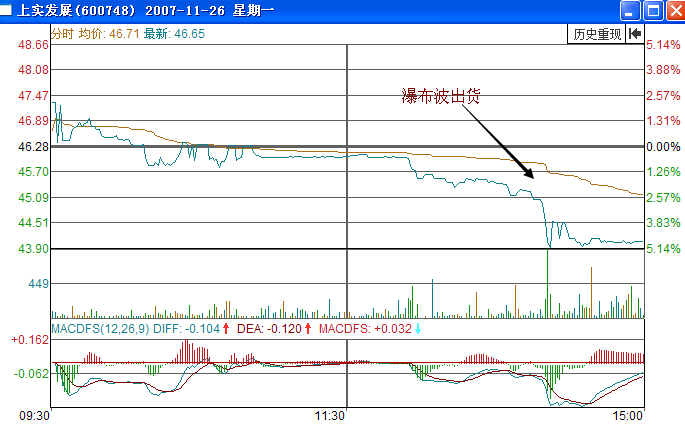685x426 pixels.
Task: Click the 11:30 time marker
Action: pos(331,414)
